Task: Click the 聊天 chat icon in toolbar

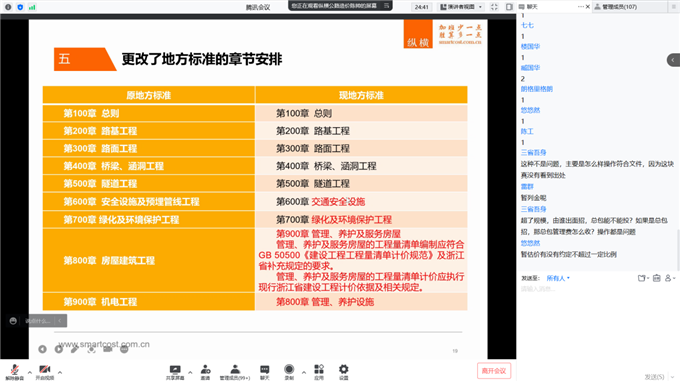Action: pyautogui.click(x=265, y=372)
